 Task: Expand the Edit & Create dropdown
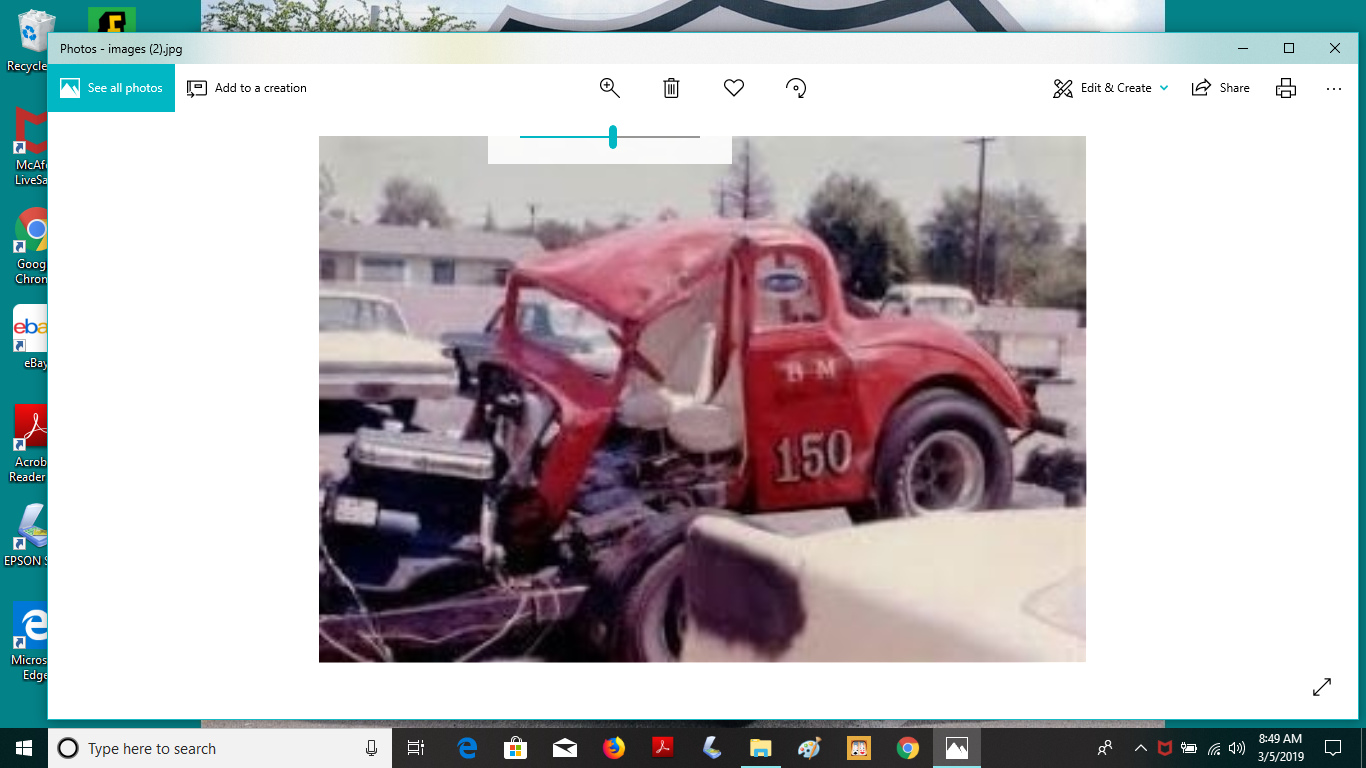(1111, 88)
